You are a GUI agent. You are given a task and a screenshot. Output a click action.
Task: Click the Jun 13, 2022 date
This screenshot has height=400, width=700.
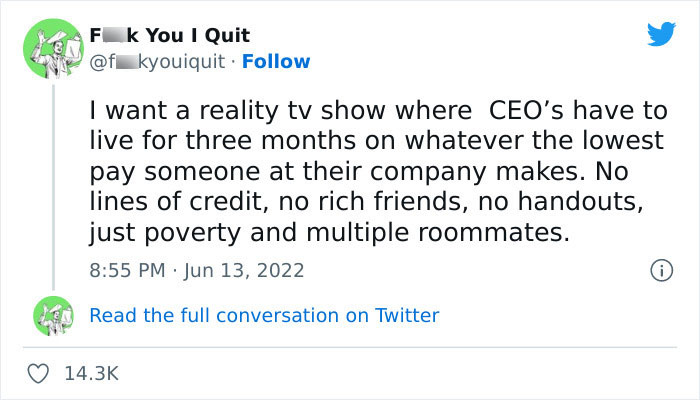click(245, 270)
